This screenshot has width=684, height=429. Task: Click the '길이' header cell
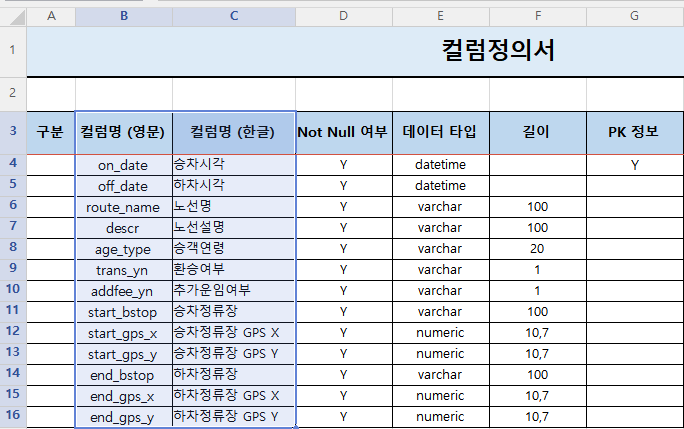point(538,133)
